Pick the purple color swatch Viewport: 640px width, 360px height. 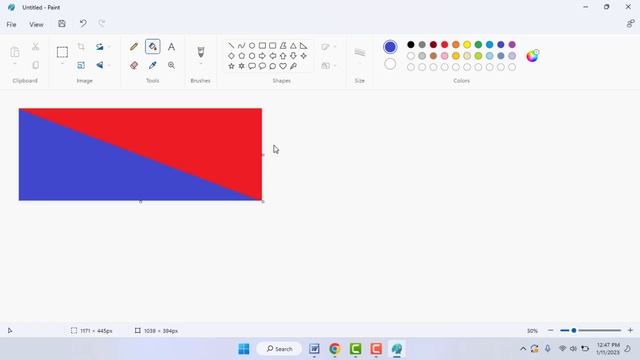pos(512,44)
